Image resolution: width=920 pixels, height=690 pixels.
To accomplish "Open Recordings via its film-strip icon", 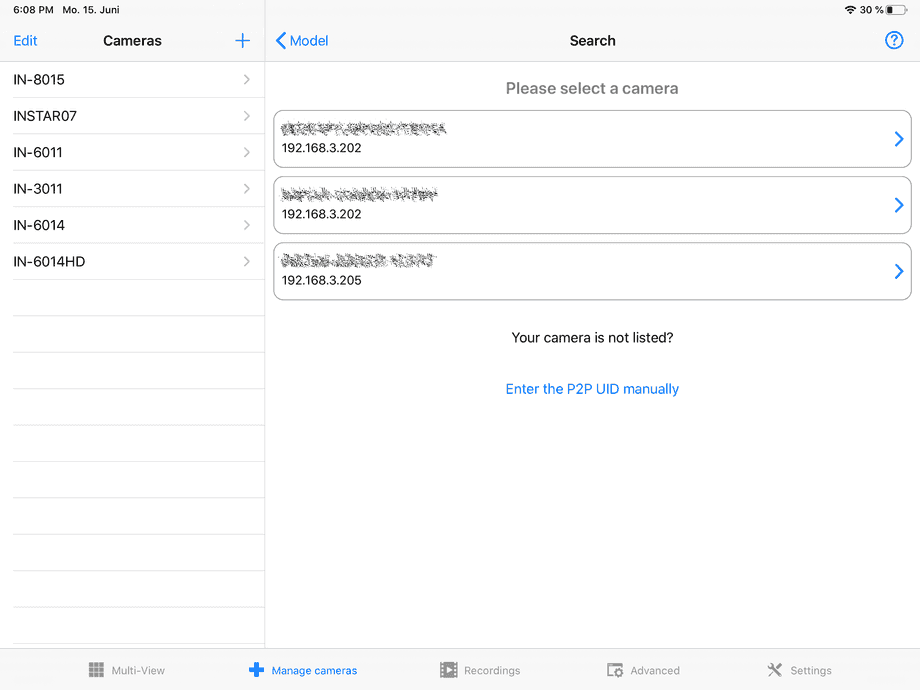I will pyautogui.click(x=446, y=670).
